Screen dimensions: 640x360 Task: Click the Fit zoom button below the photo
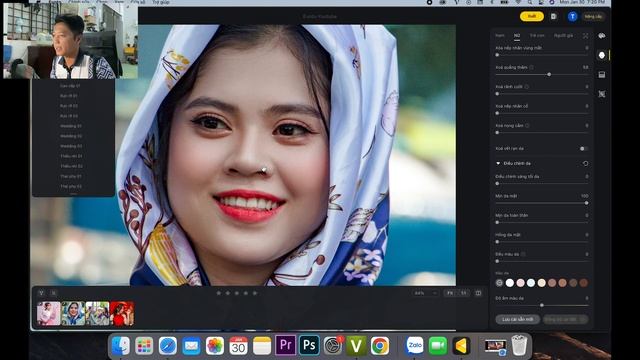pos(450,293)
